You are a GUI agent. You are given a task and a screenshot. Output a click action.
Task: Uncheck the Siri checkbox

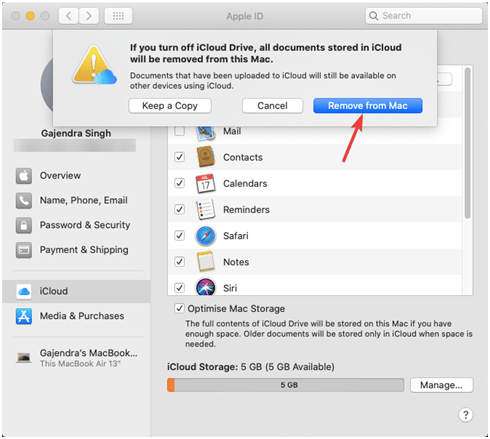[x=179, y=287]
